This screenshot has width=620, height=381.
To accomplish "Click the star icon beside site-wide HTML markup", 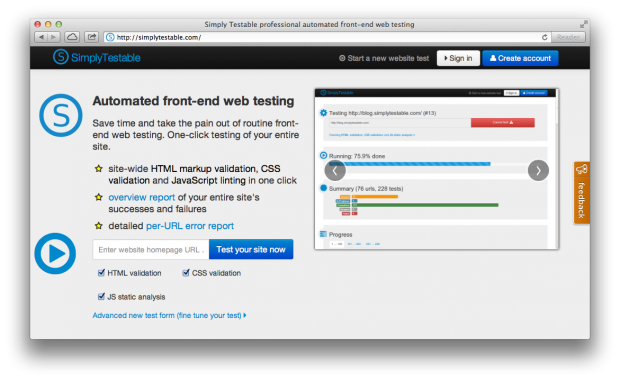I will tap(98, 169).
